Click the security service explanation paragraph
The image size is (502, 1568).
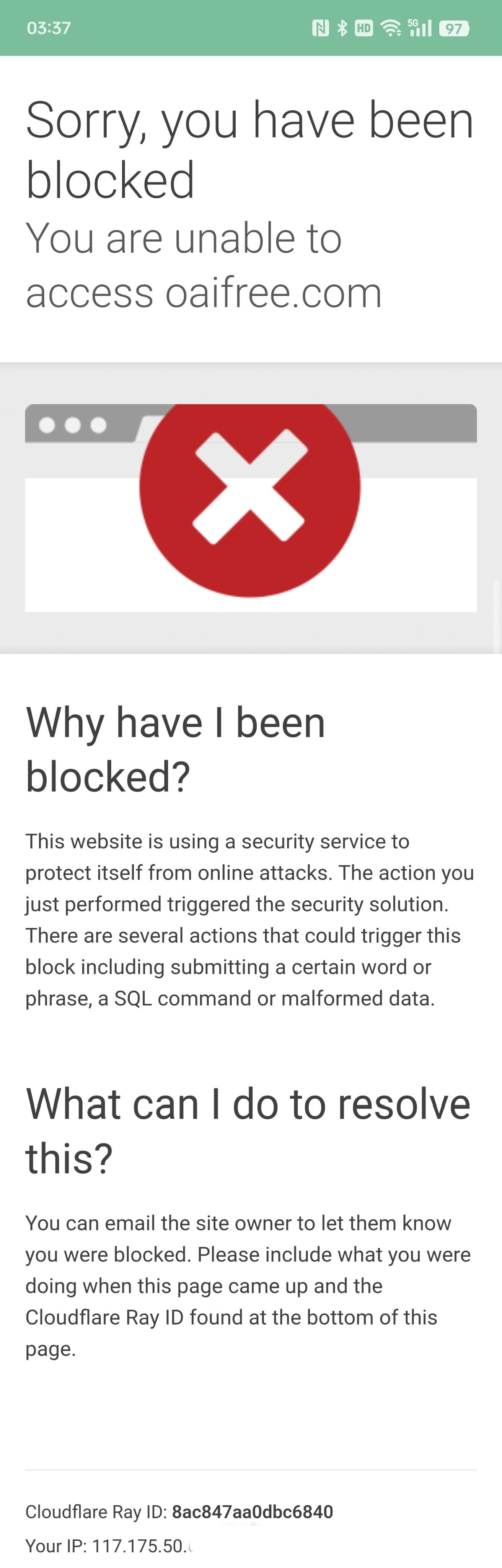pyautogui.click(x=249, y=920)
